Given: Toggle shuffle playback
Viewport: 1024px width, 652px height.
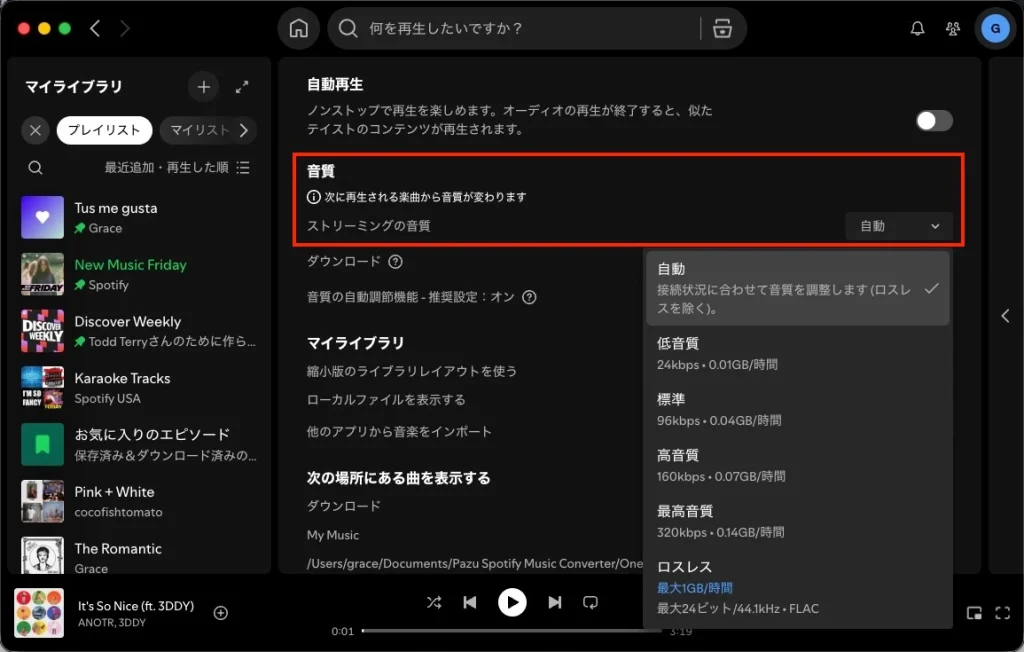Looking at the screenshot, I should [x=434, y=602].
